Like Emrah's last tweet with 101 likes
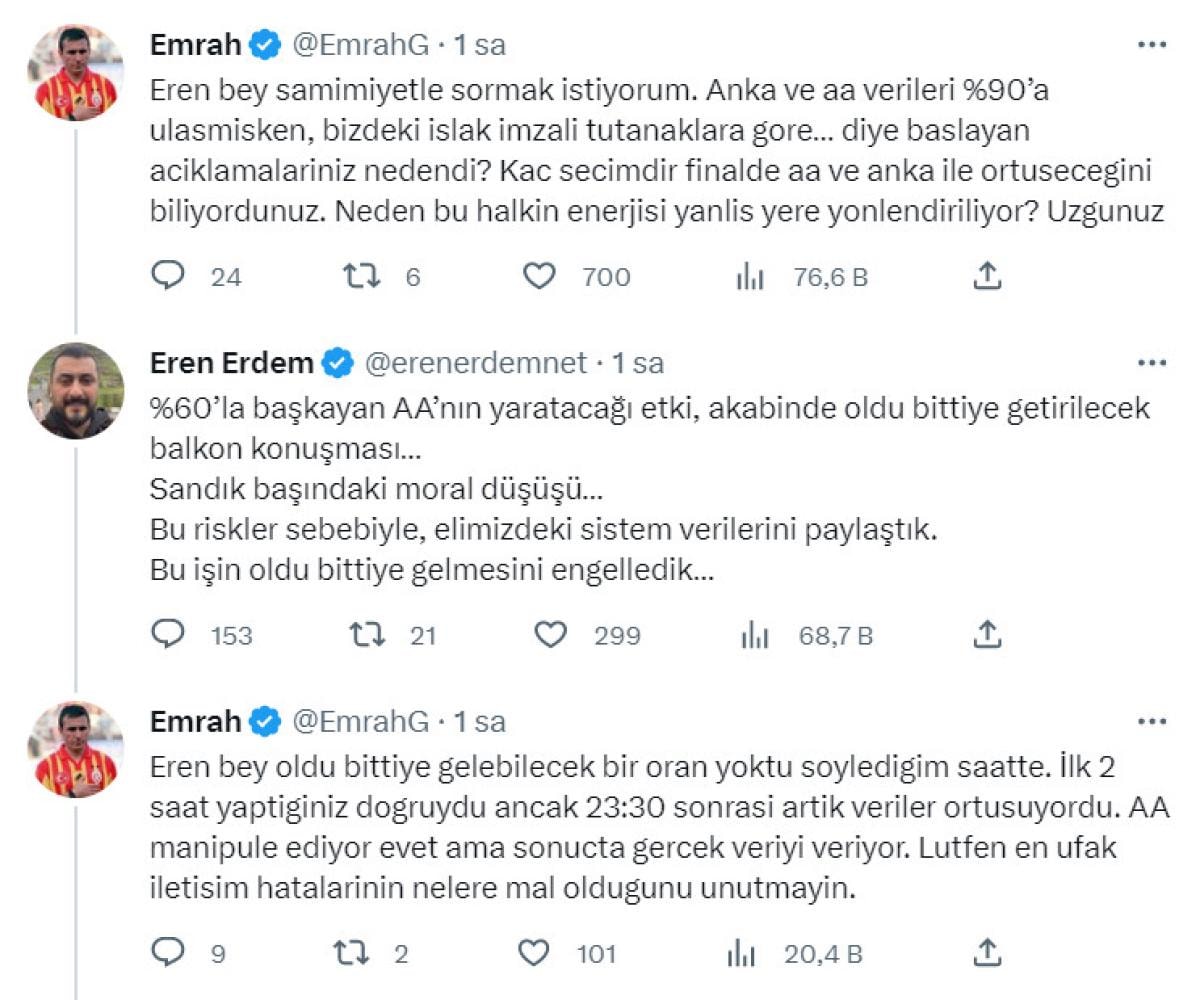The height and width of the screenshot is (1000, 1200). 536,953
